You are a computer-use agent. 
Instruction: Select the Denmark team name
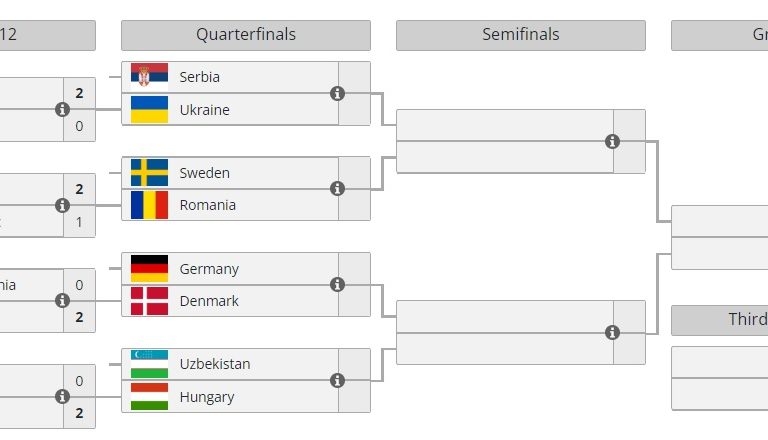pos(209,300)
